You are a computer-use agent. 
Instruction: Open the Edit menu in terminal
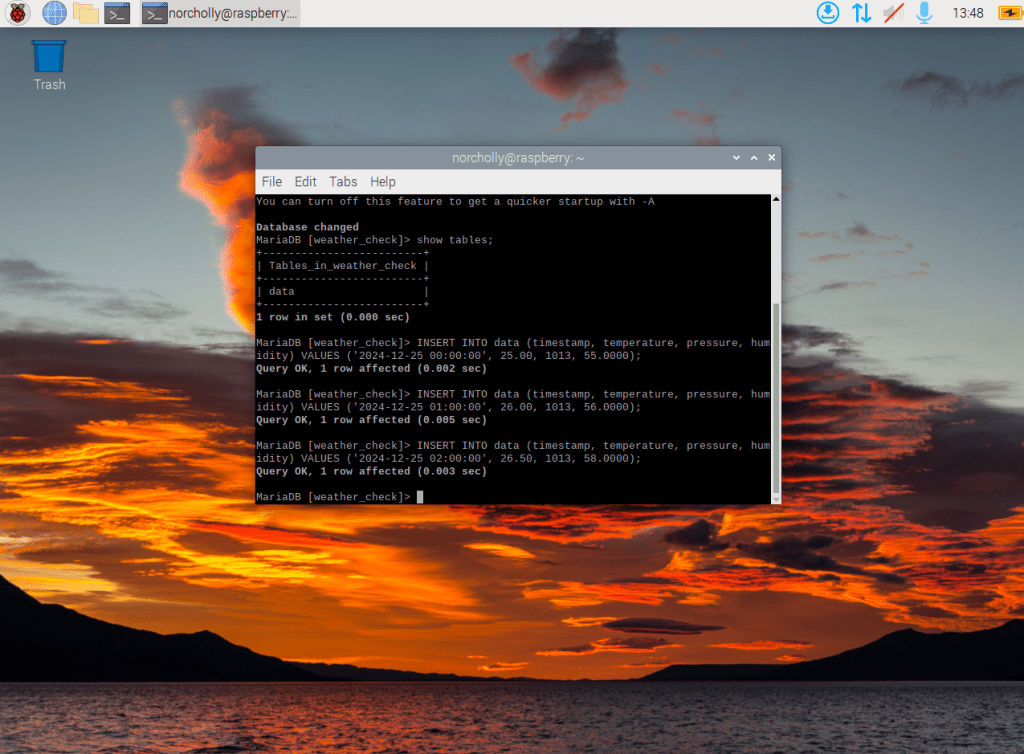[305, 181]
